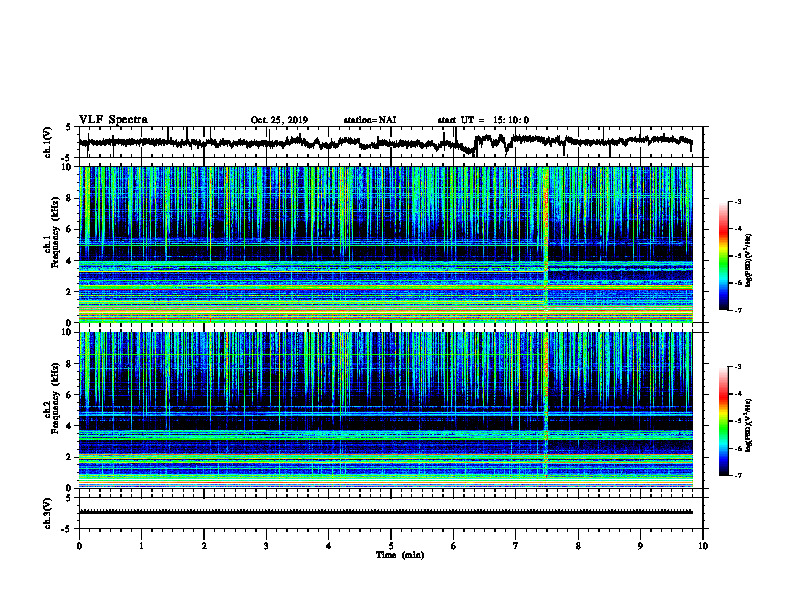Image resolution: width=792 pixels, height=612 pixels.
Task: Click the "5" top tick of ch.1(V) axis
Action: click(x=68, y=128)
